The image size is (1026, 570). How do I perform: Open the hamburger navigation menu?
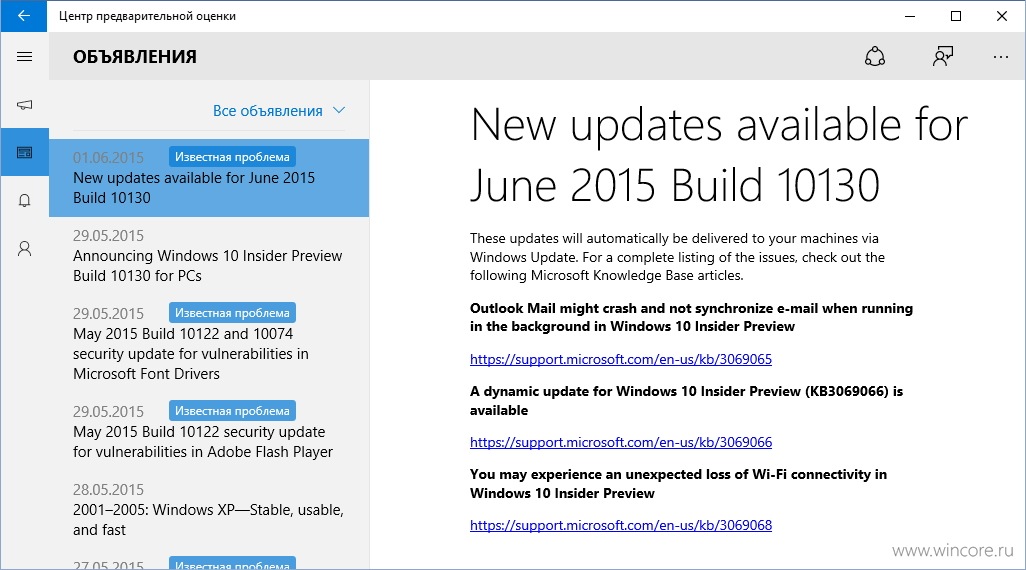click(24, 56)
